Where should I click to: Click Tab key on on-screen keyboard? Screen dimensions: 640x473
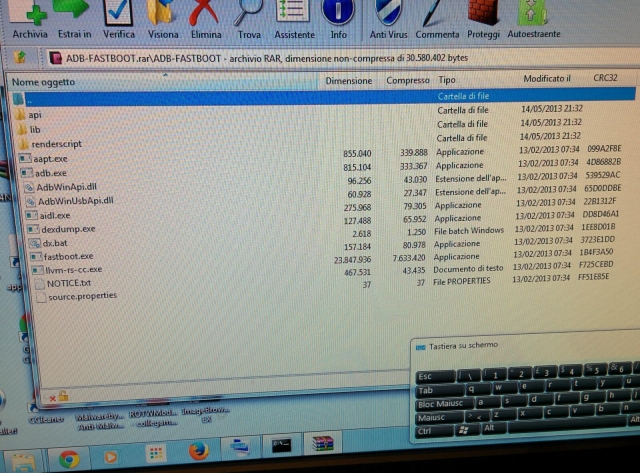pyautogui.click(x=440, y=391)
